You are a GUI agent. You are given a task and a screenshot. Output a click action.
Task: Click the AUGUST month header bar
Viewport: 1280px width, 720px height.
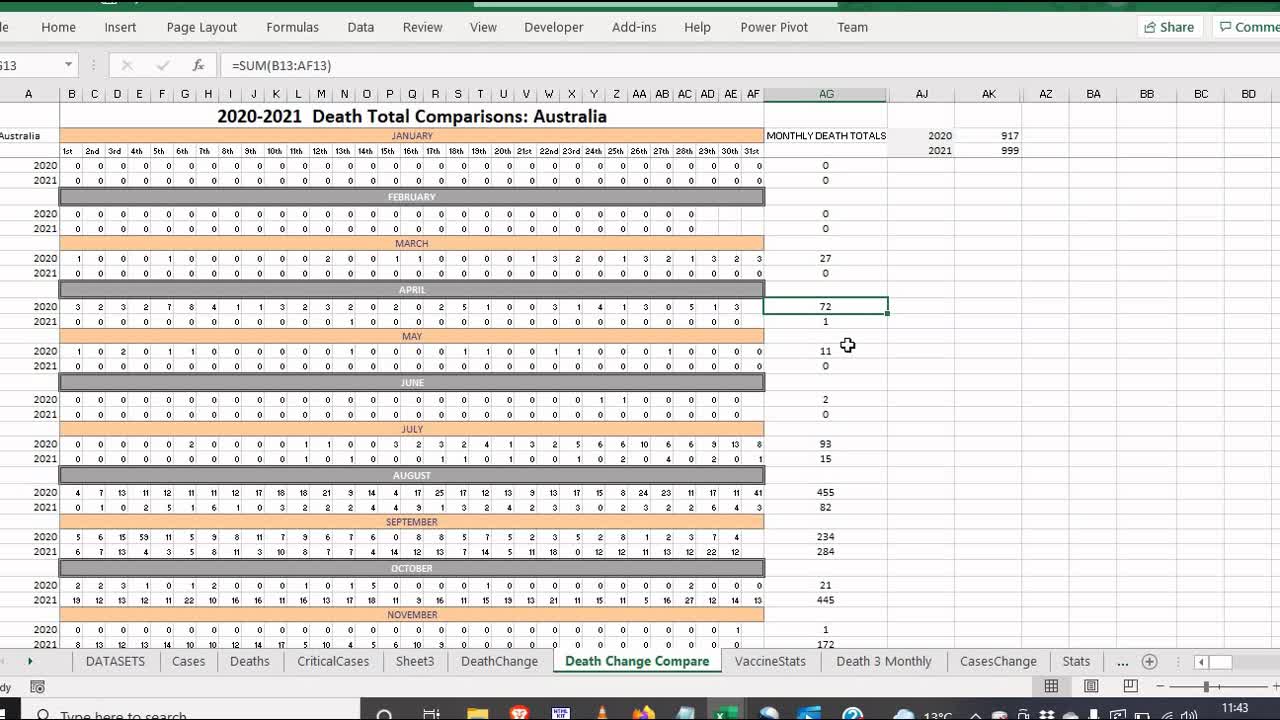(x=412, y=475)
